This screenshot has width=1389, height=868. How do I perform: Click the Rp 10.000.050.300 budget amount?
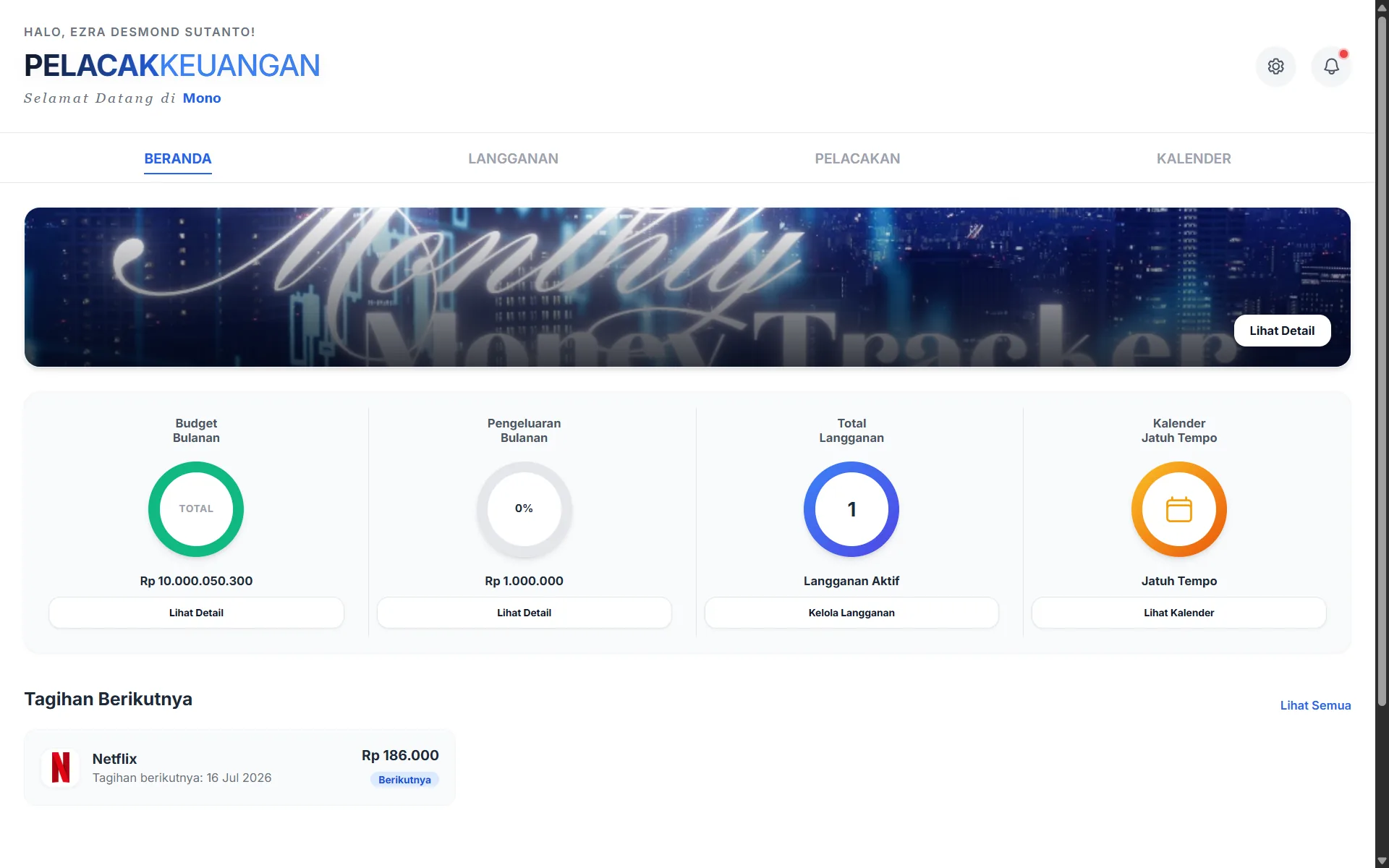[x=196, y=581]
